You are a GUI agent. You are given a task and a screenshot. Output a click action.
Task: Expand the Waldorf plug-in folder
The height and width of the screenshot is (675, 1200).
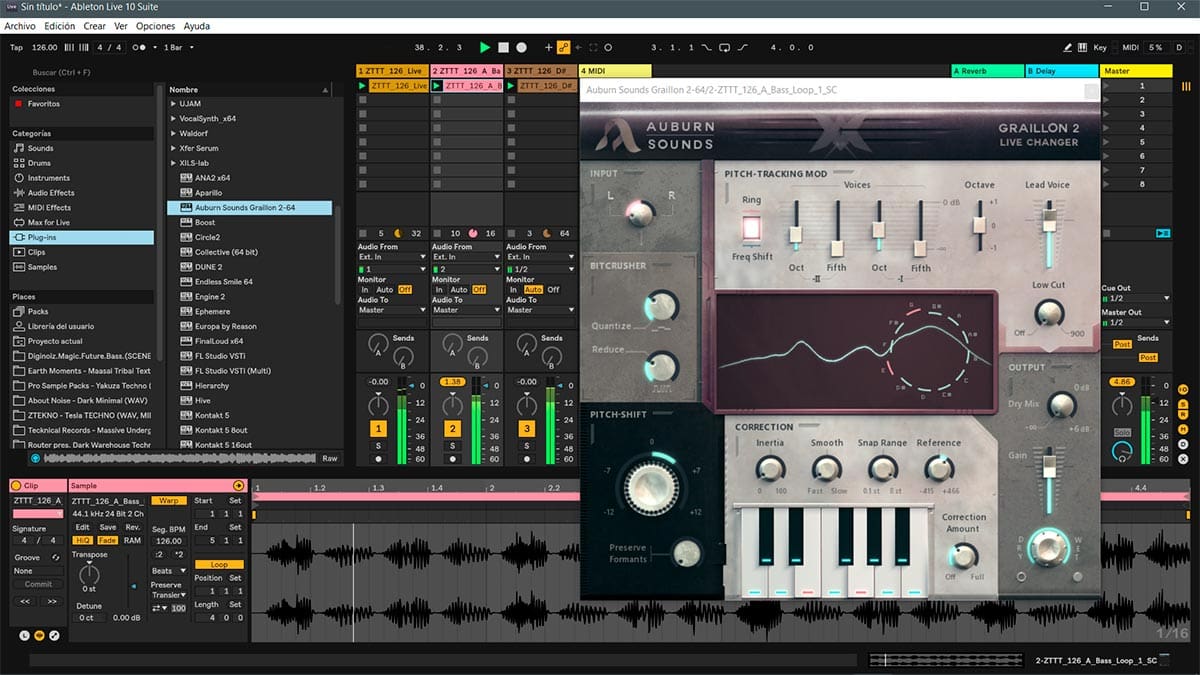pyautogui.click(x=174, y=133)
